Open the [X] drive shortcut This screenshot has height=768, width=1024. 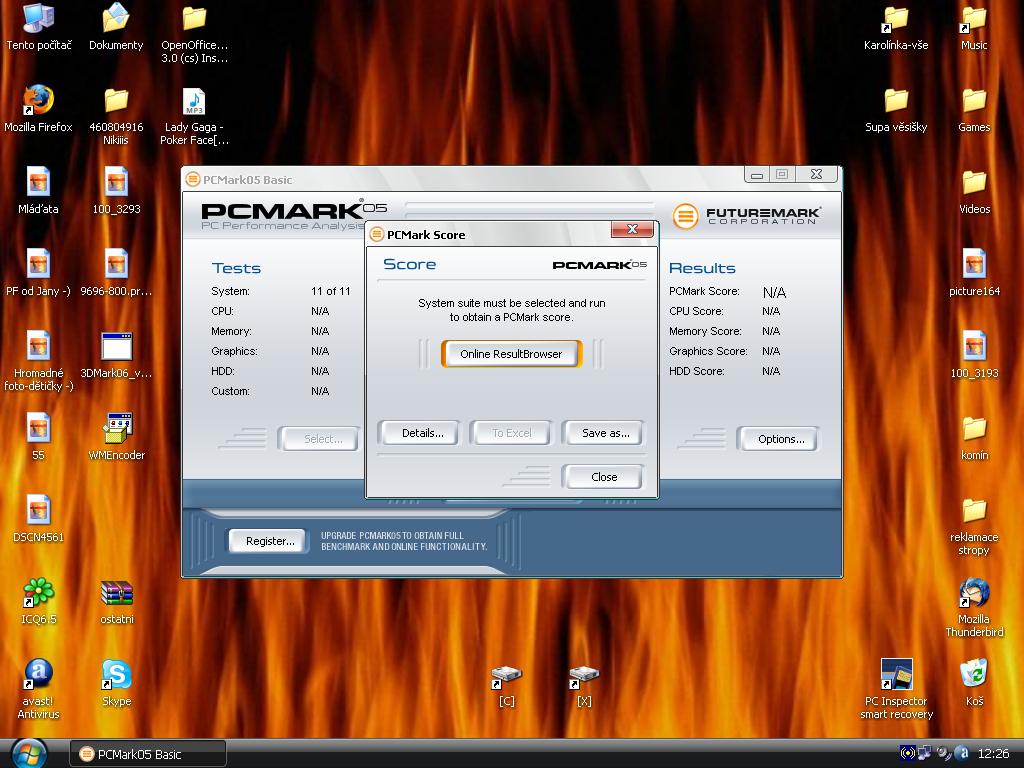[x=584, y=686]
